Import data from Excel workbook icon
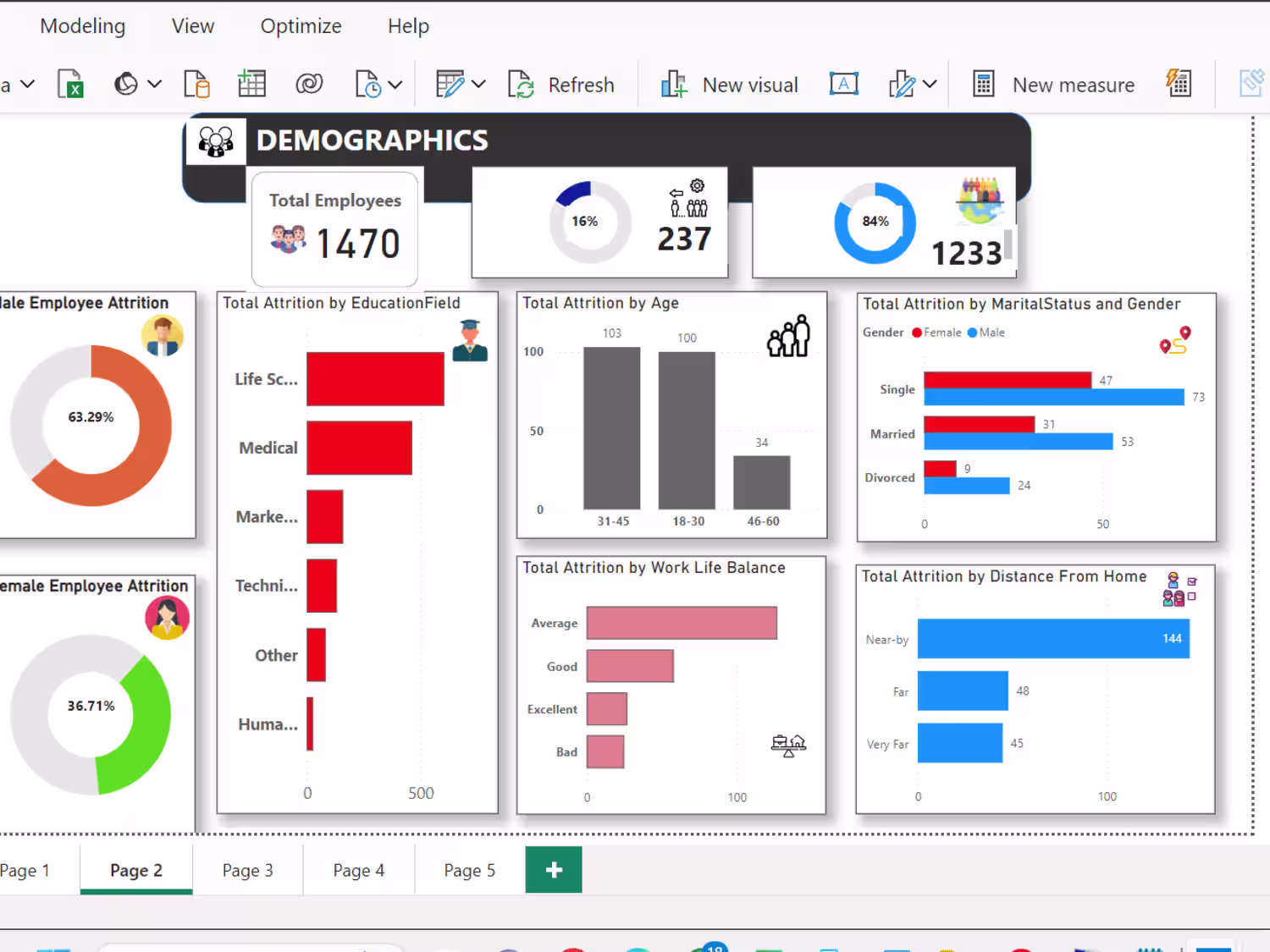 pos(70,85)
